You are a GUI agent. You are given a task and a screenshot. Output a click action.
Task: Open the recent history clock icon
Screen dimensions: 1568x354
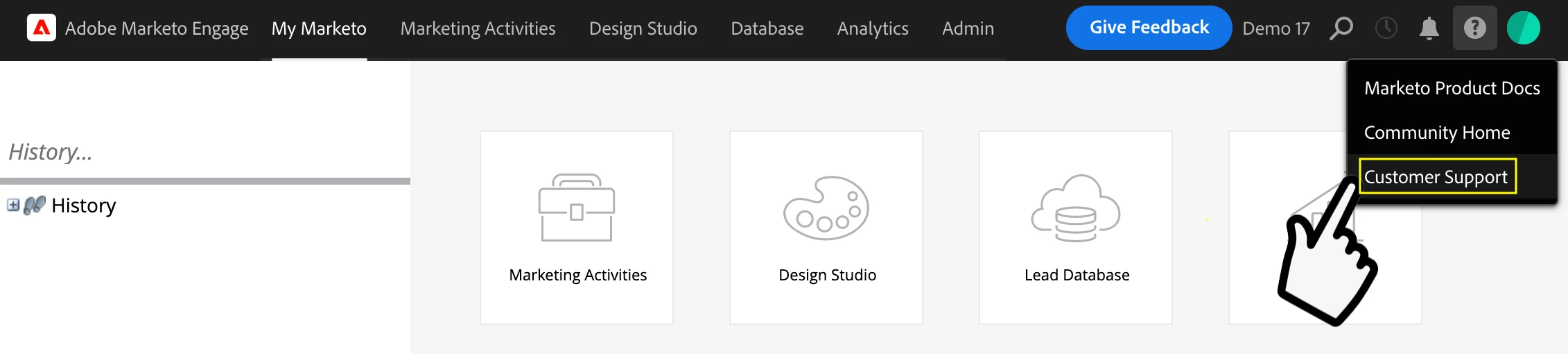pyautogui.click(x=1386, y=28)
